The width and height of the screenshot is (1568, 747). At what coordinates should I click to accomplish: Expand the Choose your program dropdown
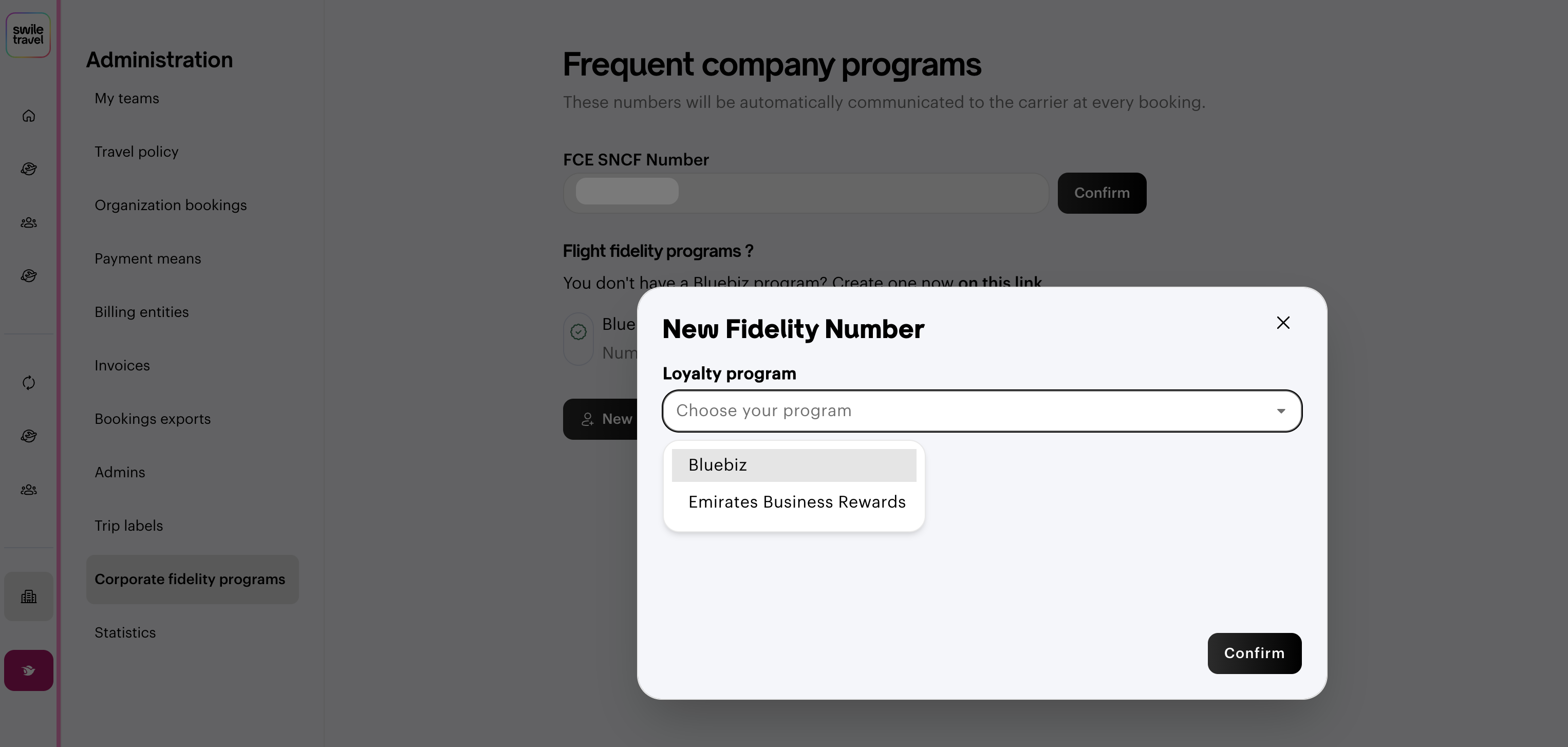tap(982, 411)
